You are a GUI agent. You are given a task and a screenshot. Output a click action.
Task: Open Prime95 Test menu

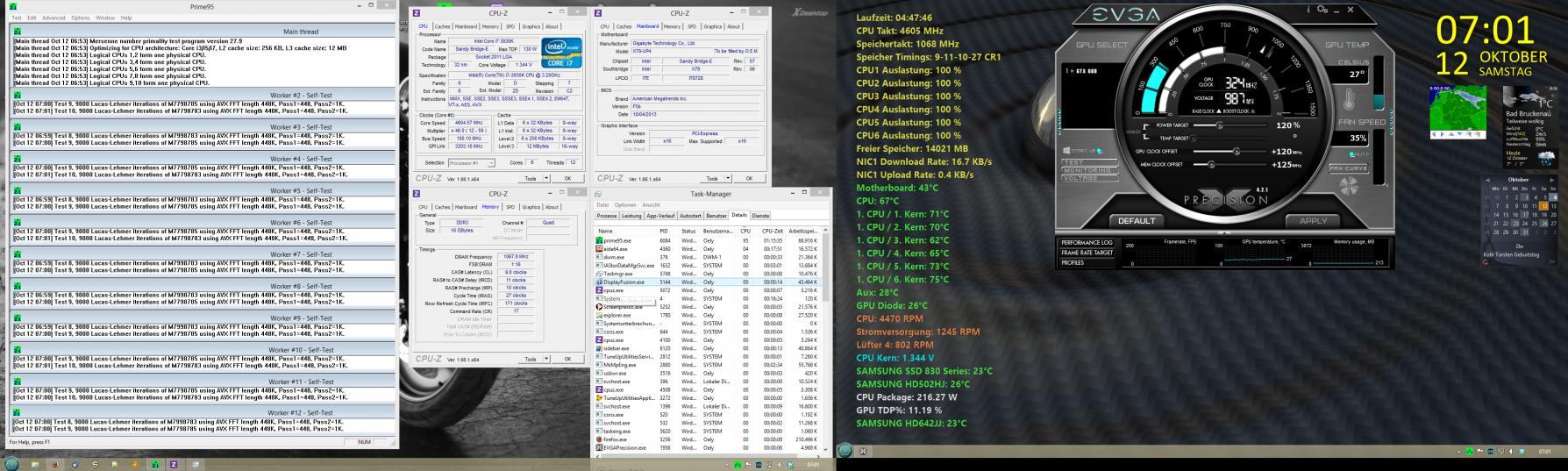[x=18, y=18]
